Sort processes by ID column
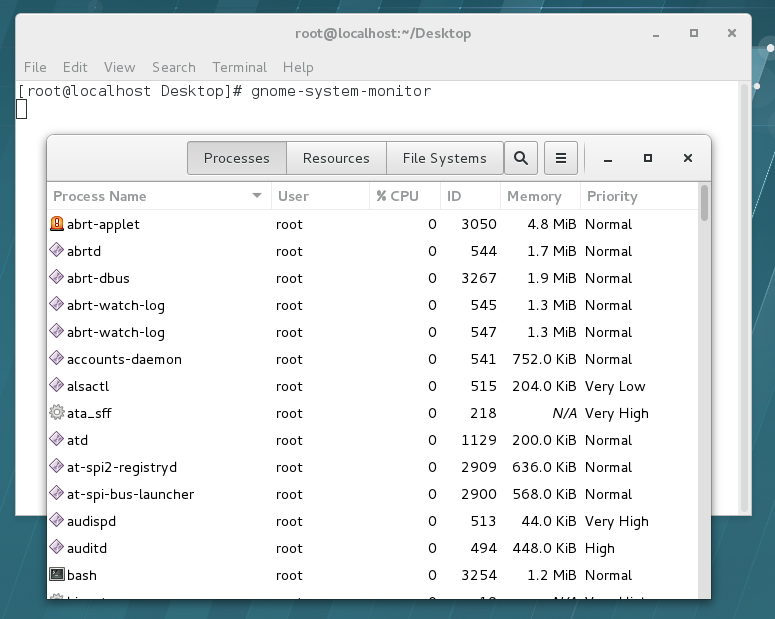 (x=470, y=196)
